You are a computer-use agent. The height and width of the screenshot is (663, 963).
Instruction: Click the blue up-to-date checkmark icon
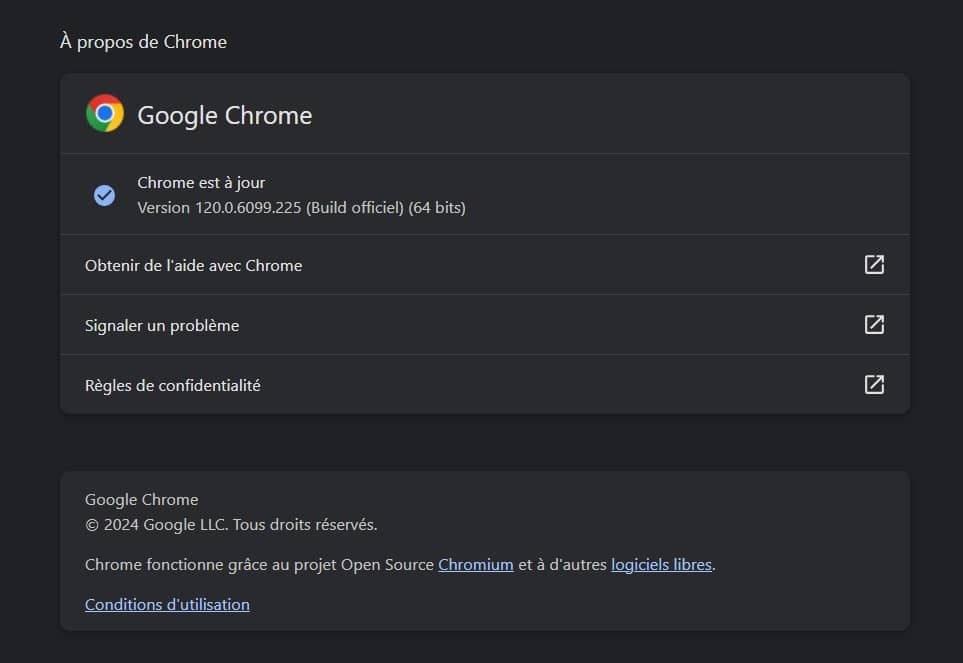[x=104, y=195]
